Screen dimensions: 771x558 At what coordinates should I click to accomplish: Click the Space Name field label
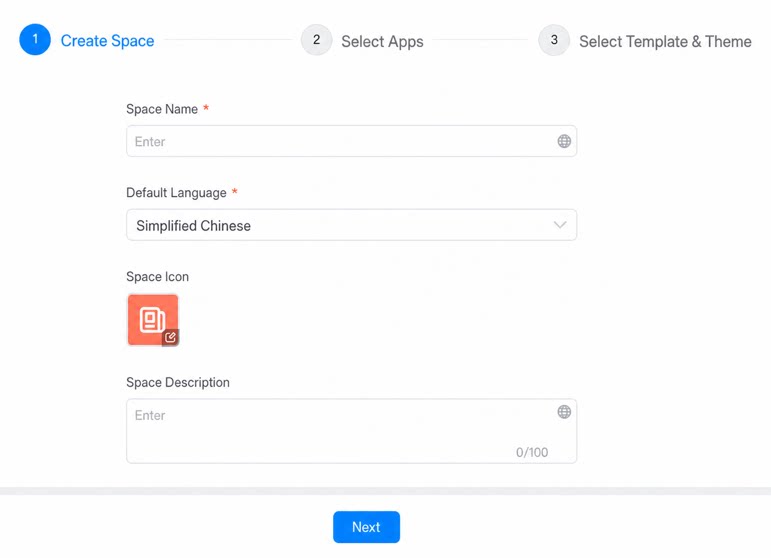[162, 109]
